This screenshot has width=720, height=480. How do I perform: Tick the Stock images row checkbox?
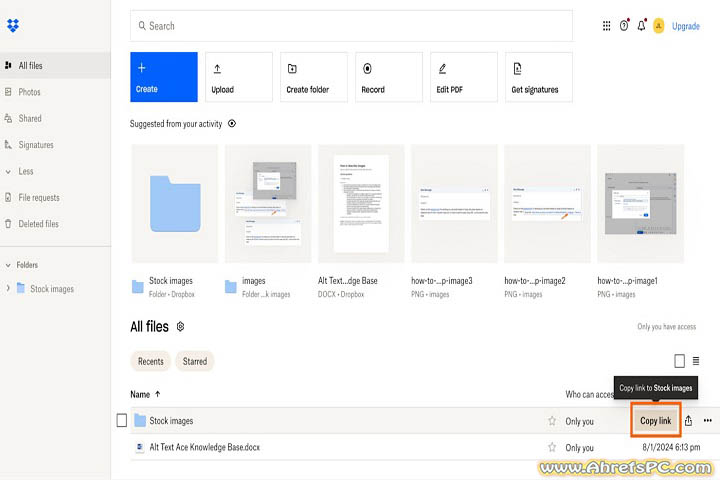click(x=122, y=420)
